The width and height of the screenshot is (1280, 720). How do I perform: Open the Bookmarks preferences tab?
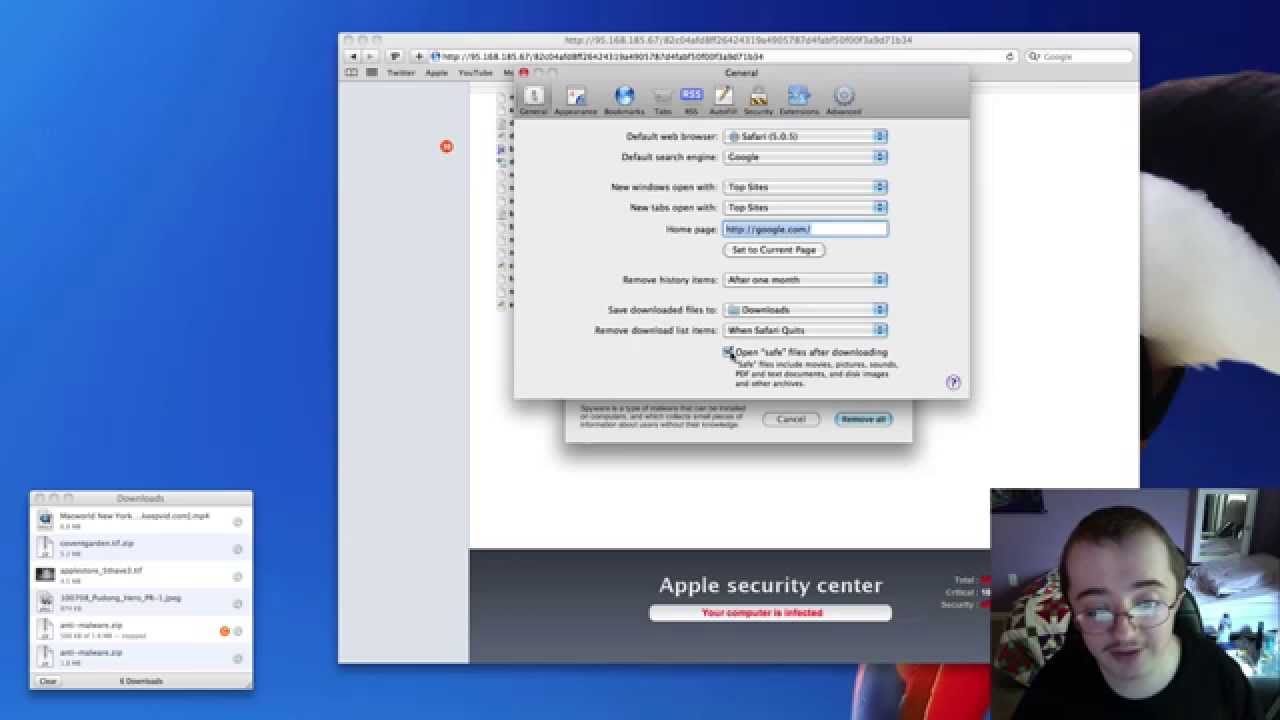pyautogui.click(x=624, y=99)
